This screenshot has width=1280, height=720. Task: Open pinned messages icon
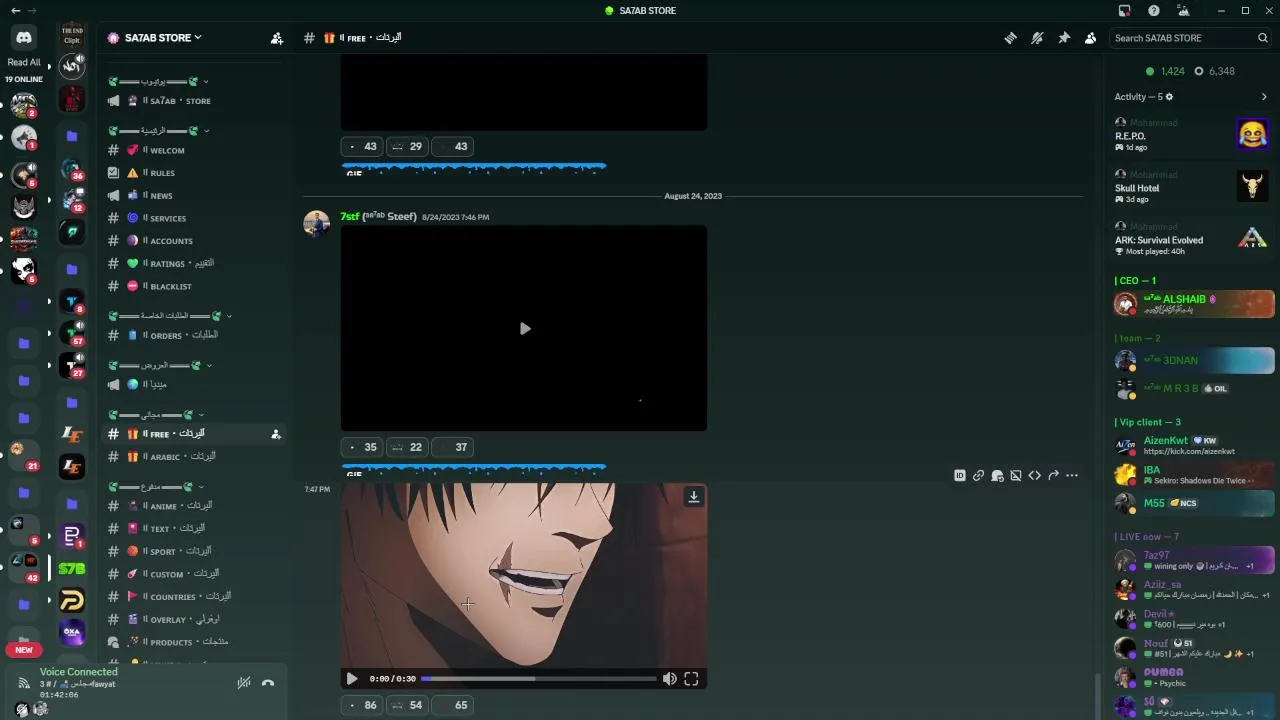click(x=1064, y=38)
